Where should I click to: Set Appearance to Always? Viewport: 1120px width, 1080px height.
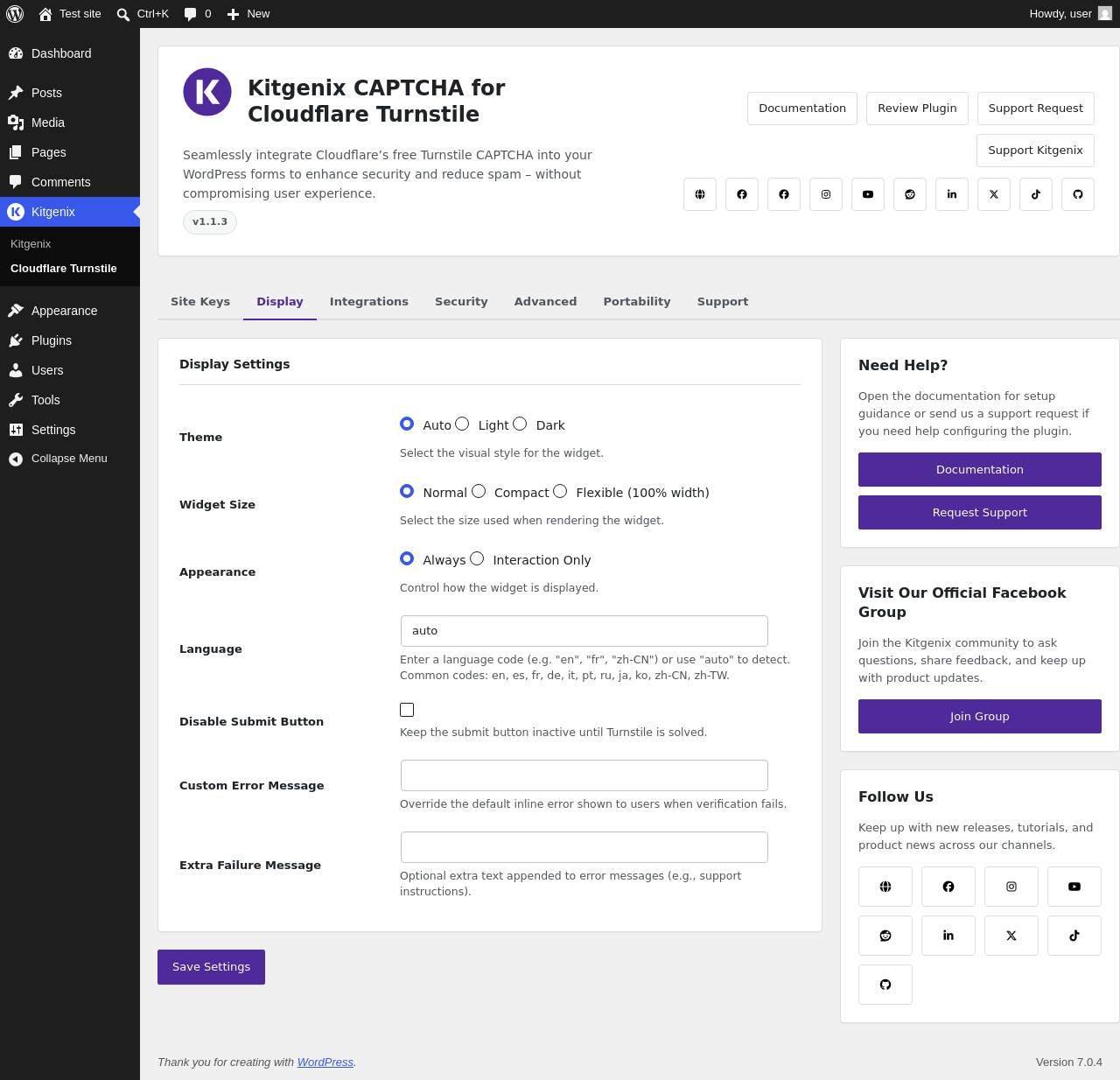coord(407,558)
